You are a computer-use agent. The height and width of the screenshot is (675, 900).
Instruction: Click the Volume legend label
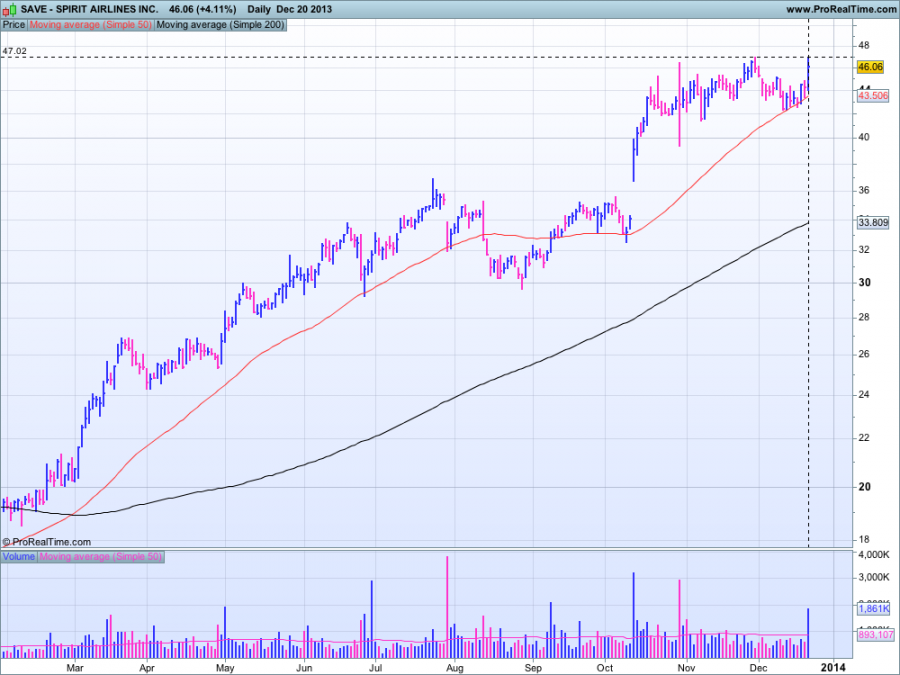[19, 556]
